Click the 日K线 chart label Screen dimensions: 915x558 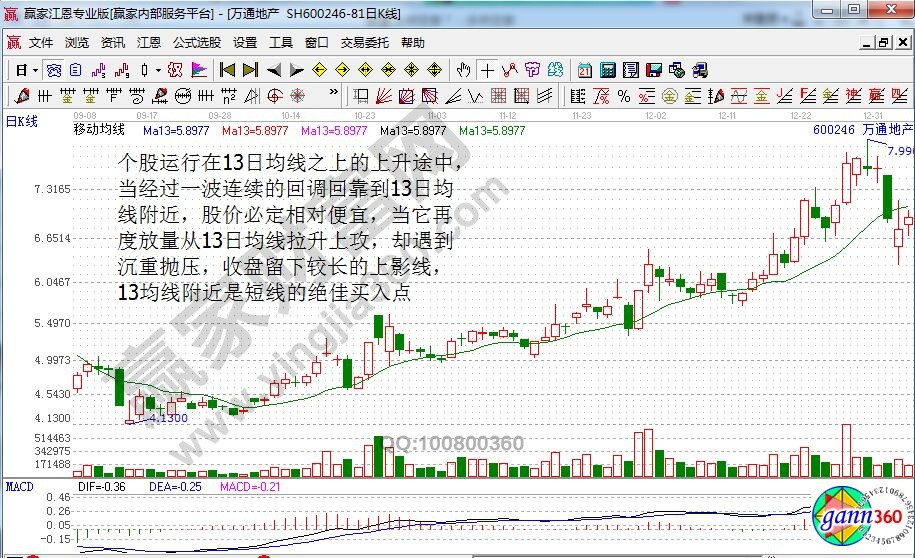point(22,121)
